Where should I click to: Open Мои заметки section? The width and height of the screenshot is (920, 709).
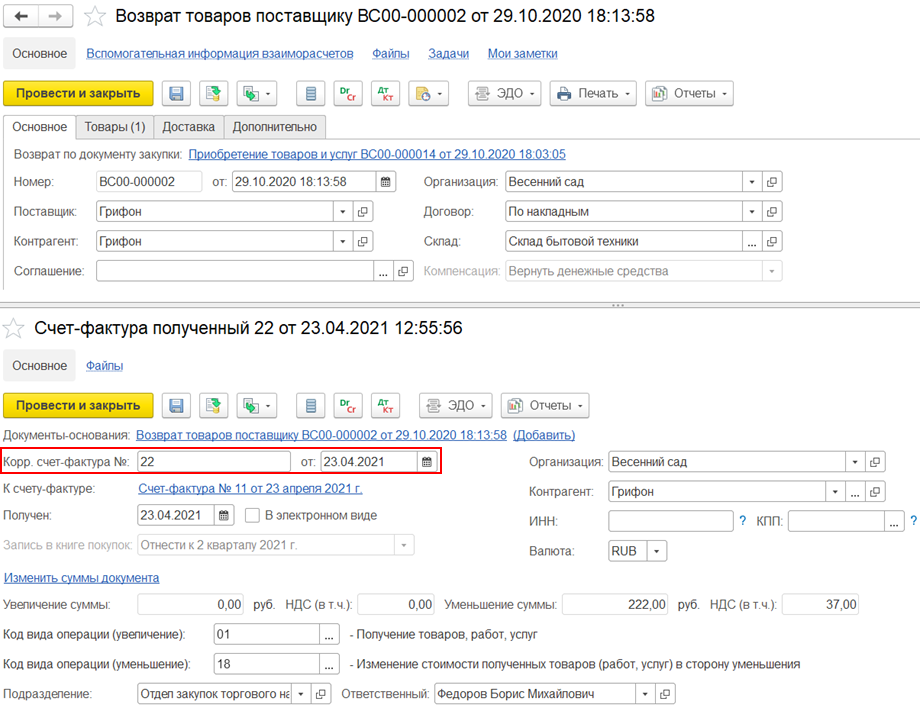[x=522, y=53]
